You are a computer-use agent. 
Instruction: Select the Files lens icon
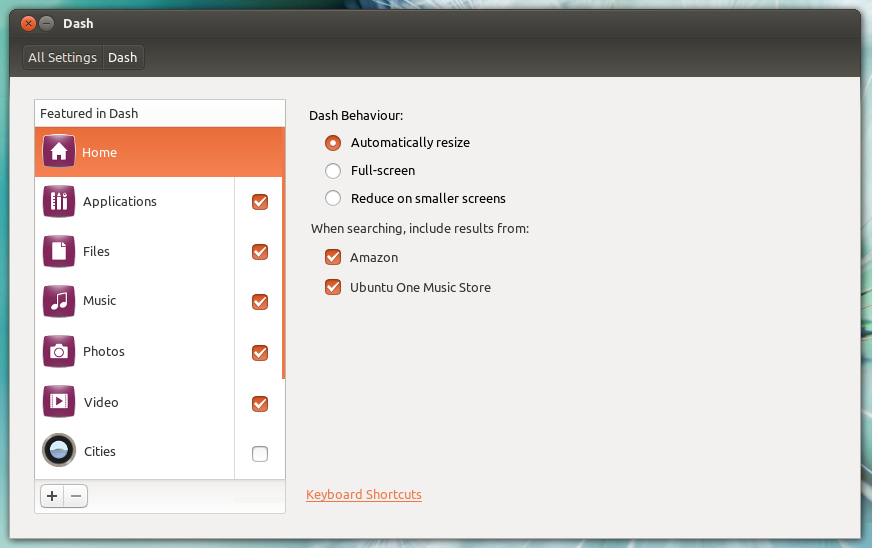pos(59,251)
